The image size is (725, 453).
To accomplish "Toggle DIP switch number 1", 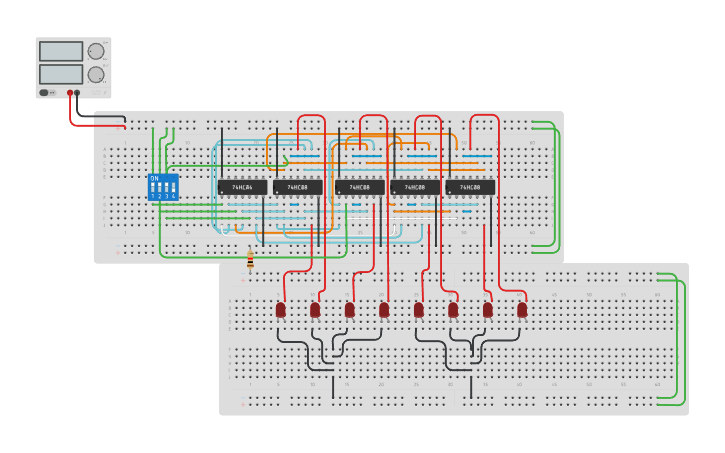I will point(153,188).
